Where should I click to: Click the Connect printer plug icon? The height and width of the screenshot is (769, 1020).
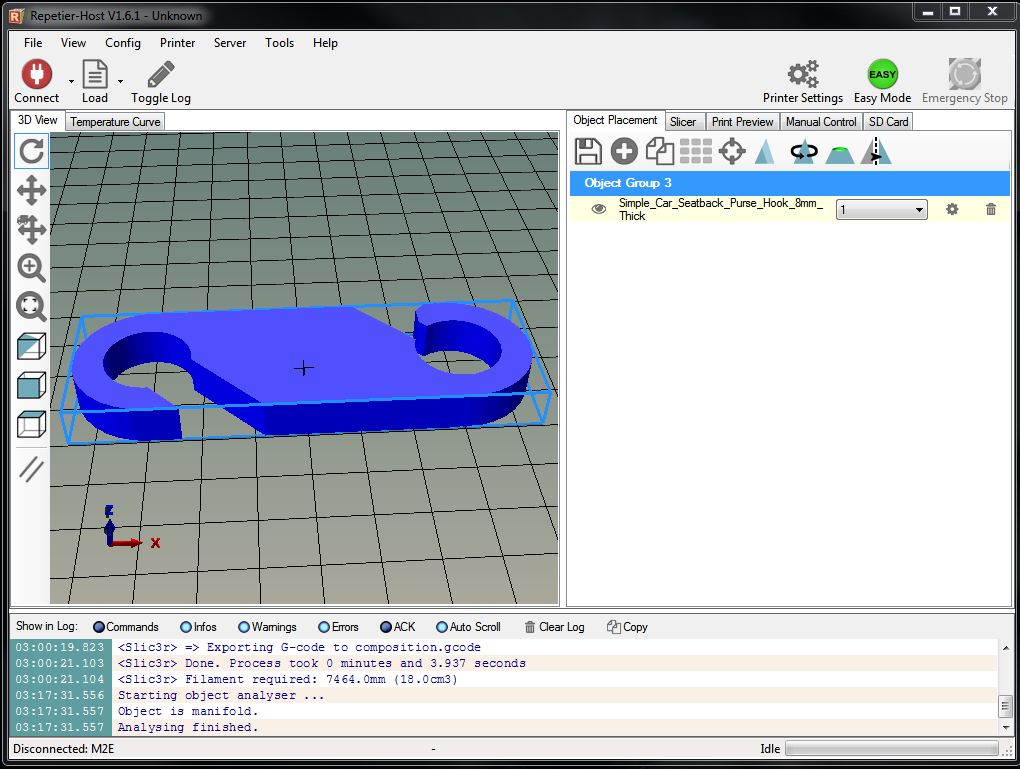pyautogui.click(x=36, y=75)
